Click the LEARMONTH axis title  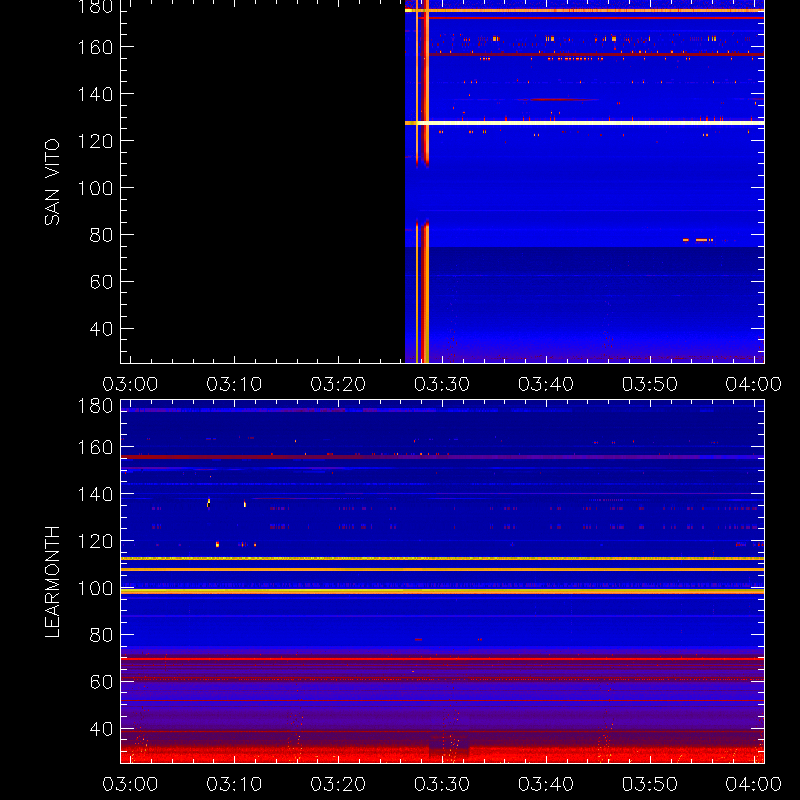point(52,582)
